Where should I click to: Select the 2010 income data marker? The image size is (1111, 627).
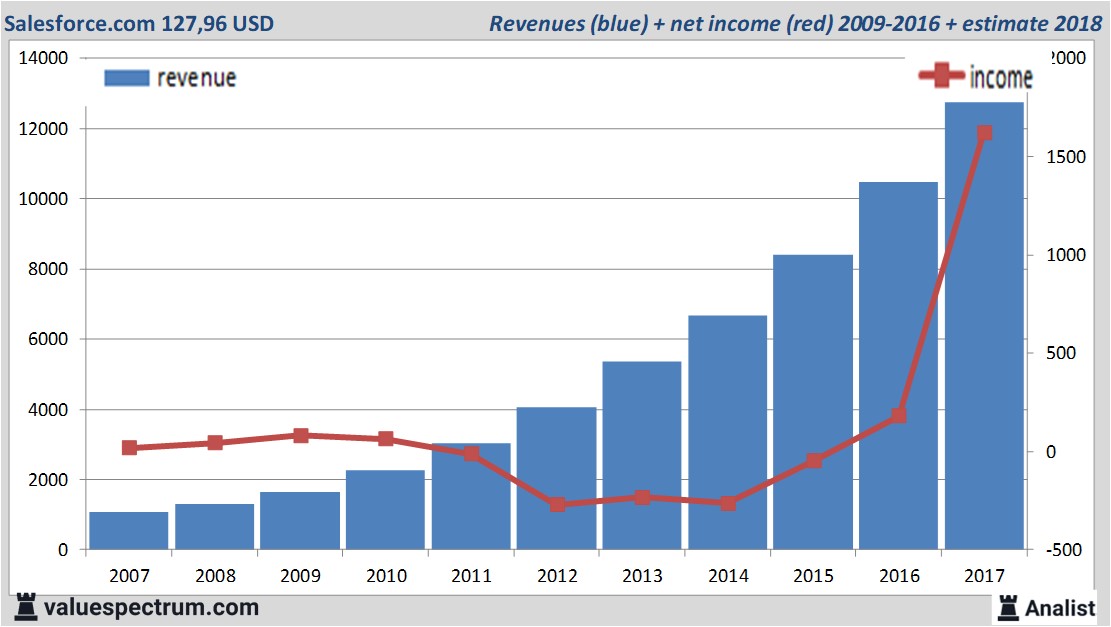pos(385,439)
